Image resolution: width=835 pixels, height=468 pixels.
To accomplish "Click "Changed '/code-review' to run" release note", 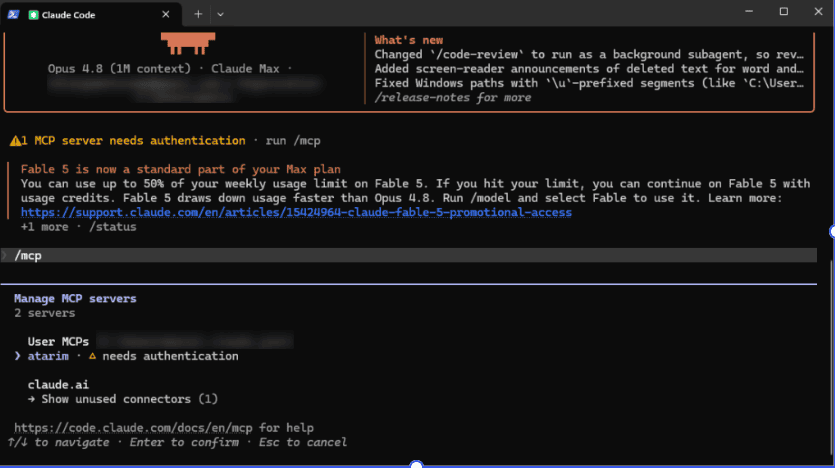I will point(589,54).
